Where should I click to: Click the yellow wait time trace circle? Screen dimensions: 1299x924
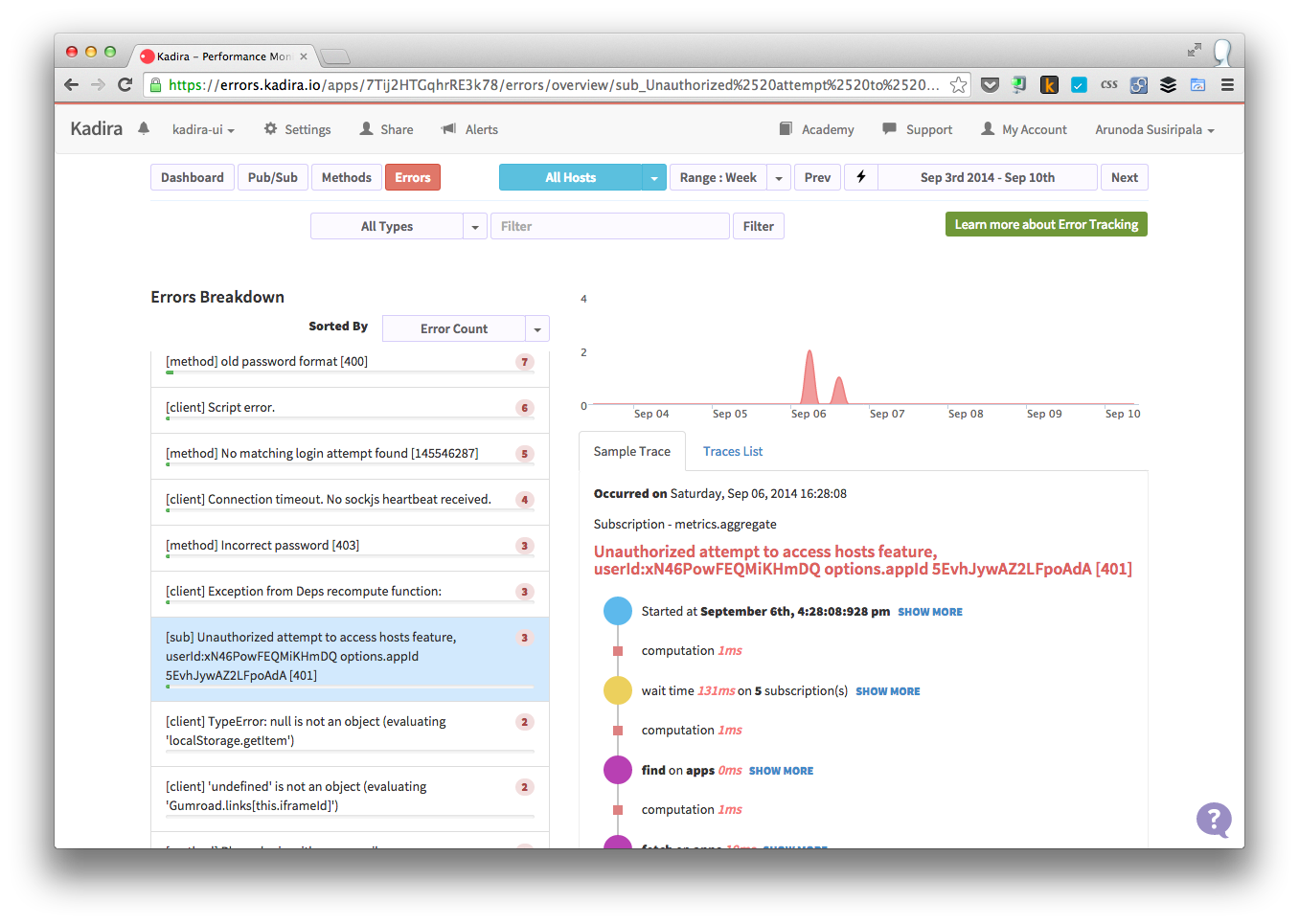(x=618, y=690)
